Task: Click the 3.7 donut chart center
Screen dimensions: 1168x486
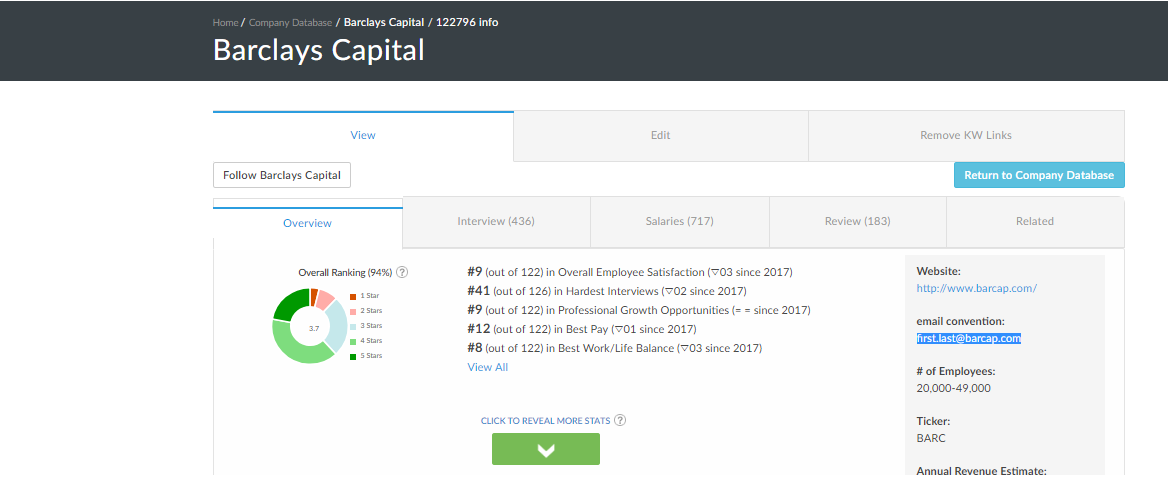Action: click(313, 328)
